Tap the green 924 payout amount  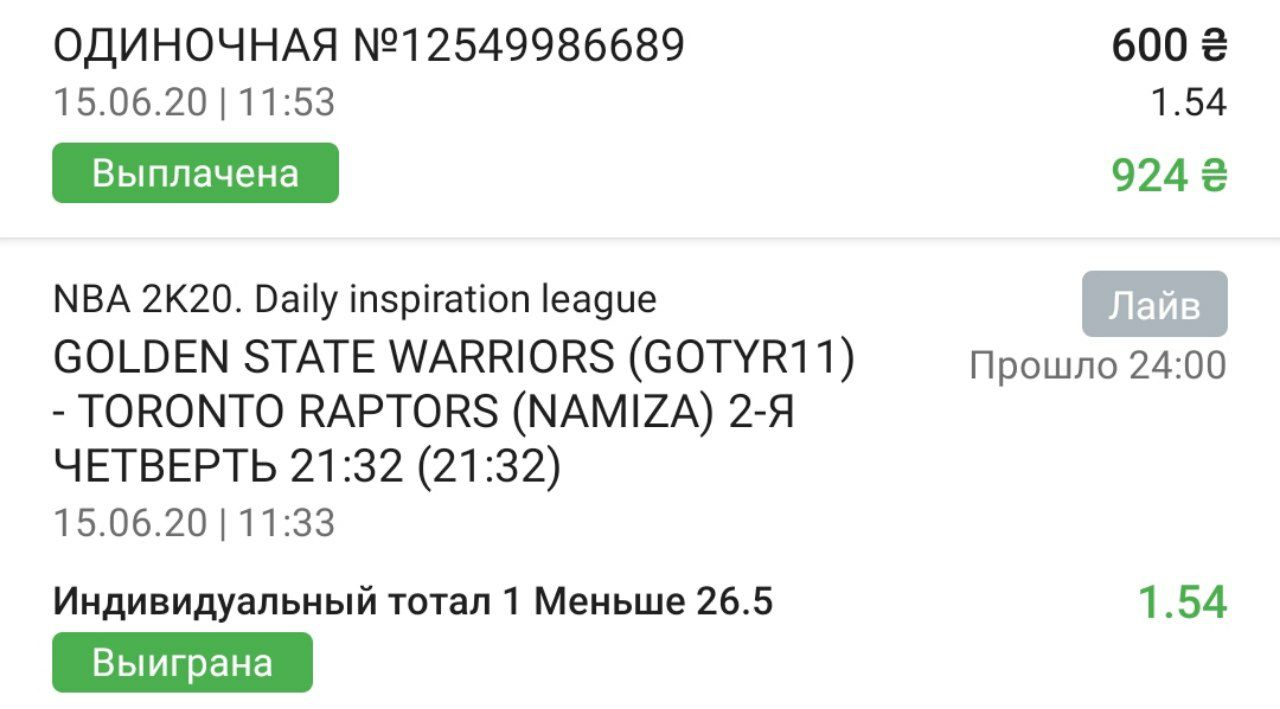click(x=1149, y=176)
